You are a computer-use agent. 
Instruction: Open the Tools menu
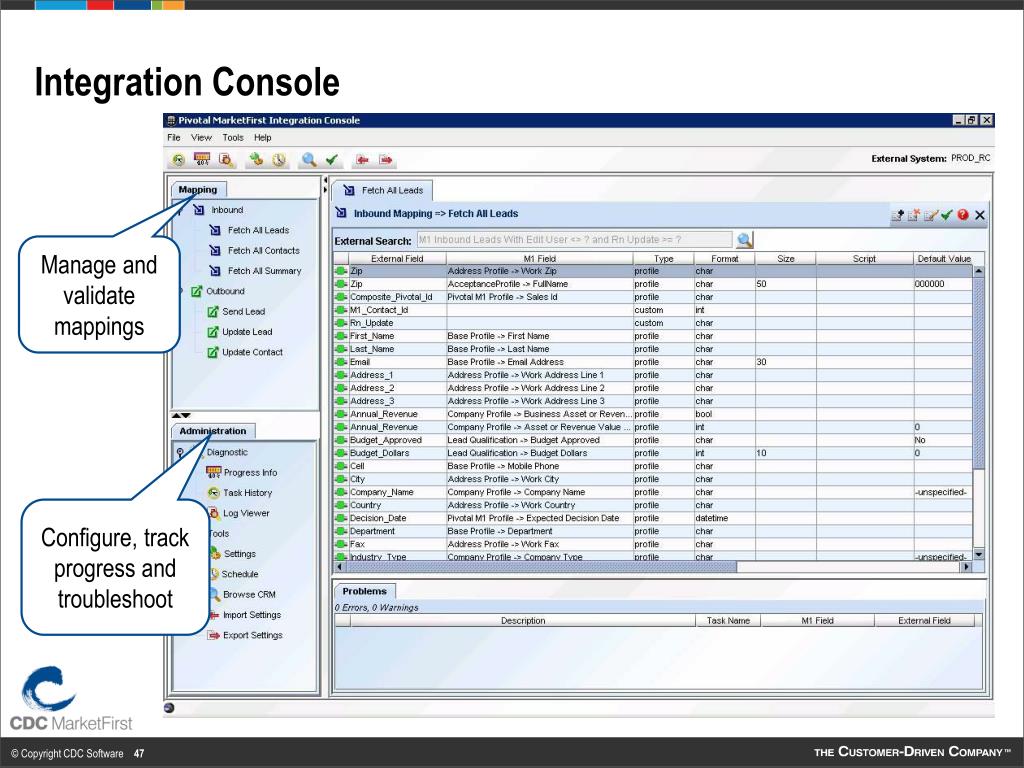click(x=232, y=138)
